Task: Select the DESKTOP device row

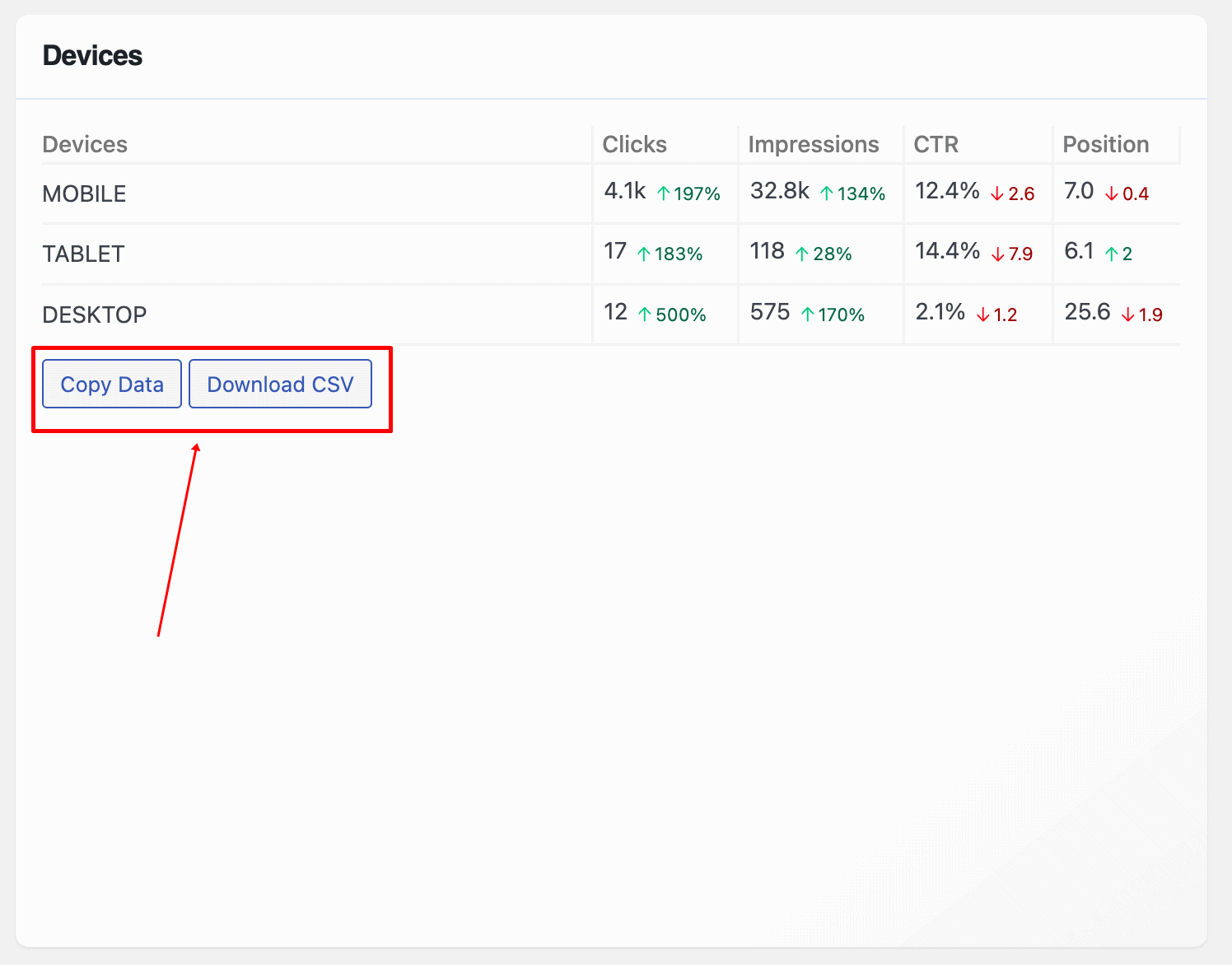Action: [x=94, y=314]
